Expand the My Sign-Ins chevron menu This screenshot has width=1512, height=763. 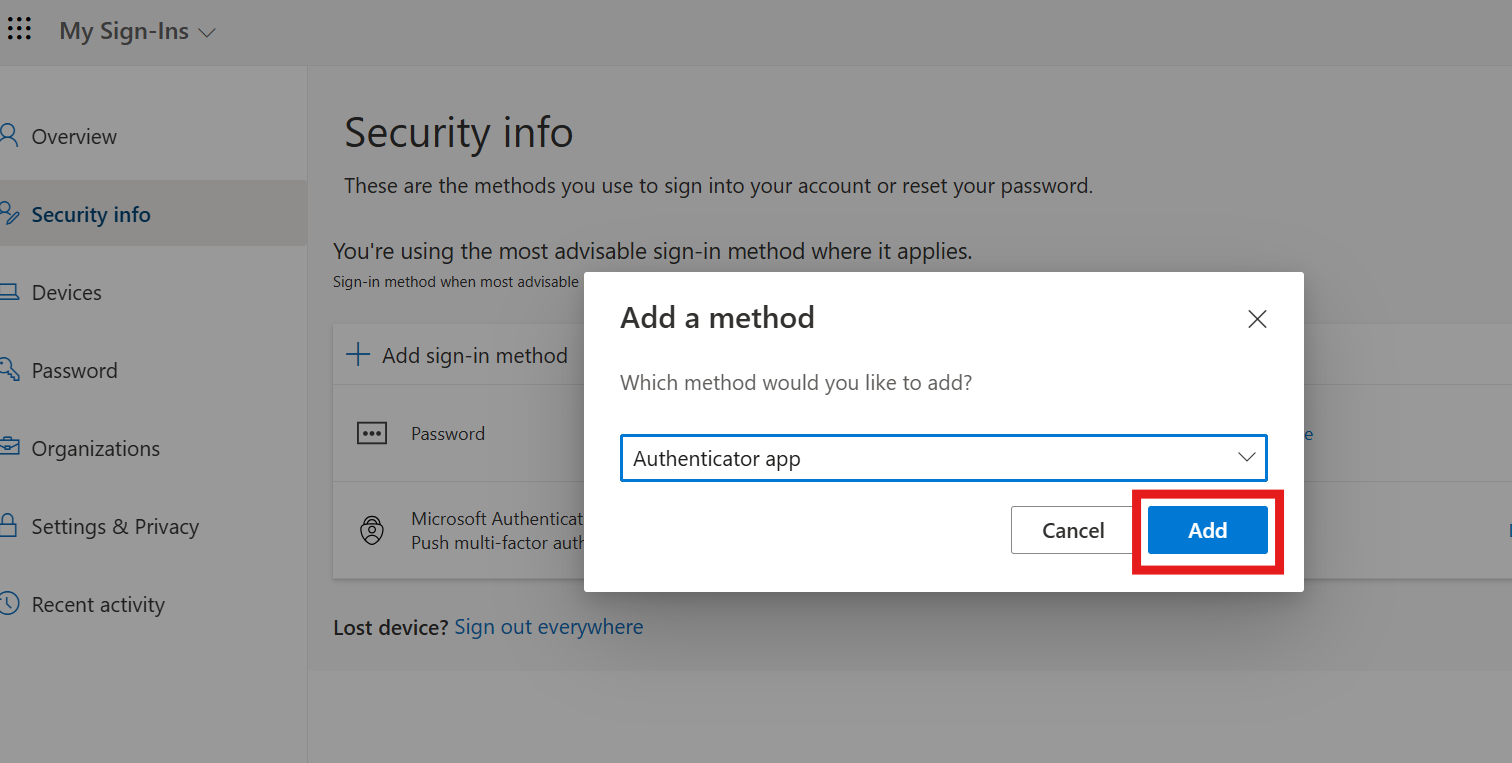(x=207, y=32)
